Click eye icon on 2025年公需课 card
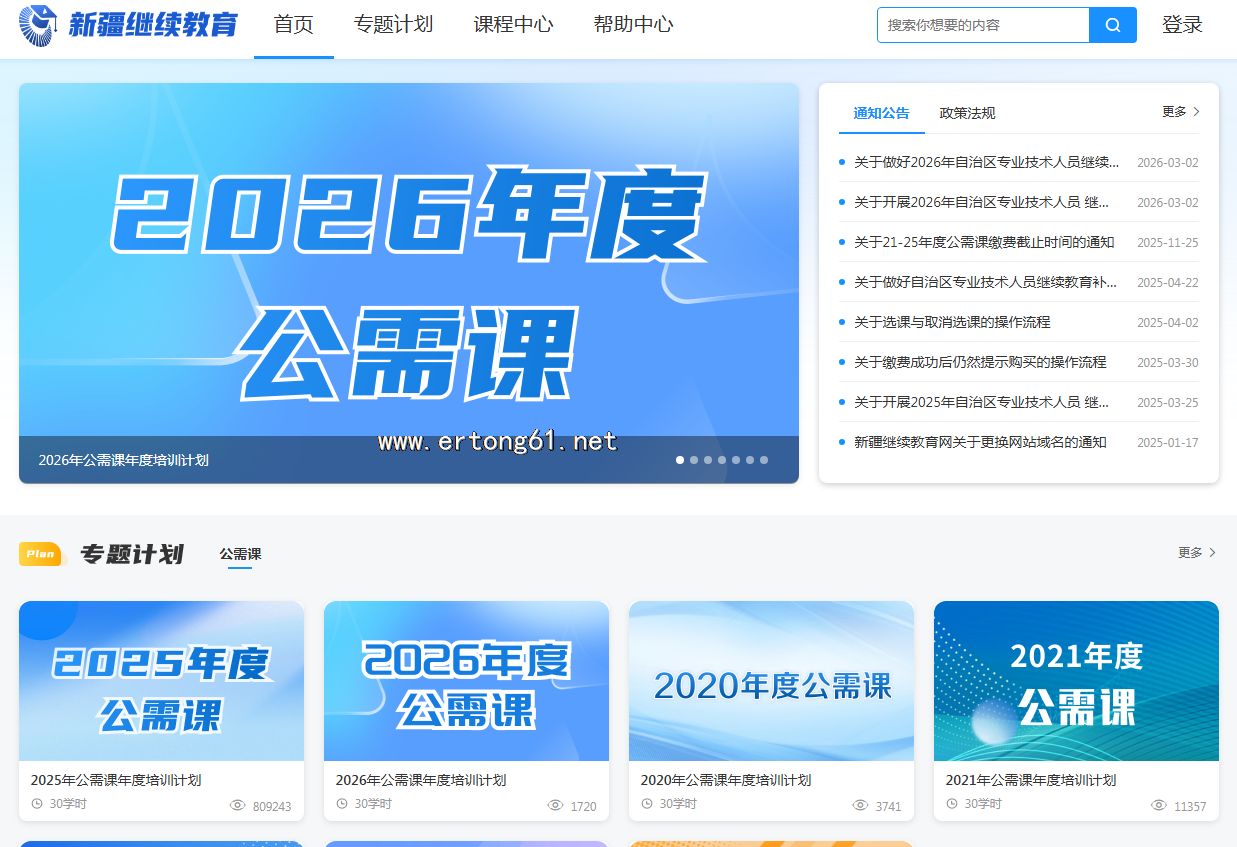Image resolution: width=1237 pixels, height=847 pixels. (238, 805)
